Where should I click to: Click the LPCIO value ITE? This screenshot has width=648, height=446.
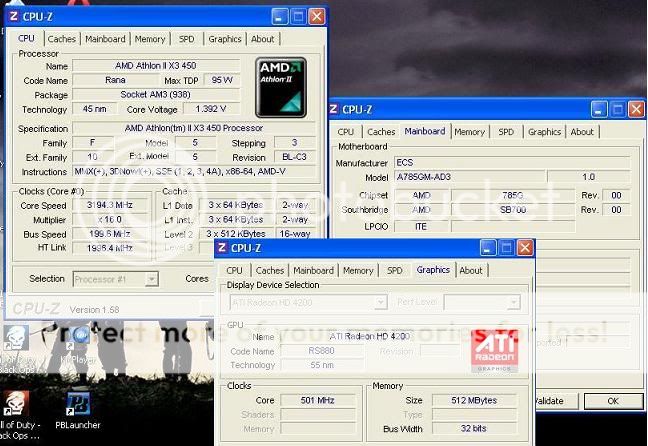(421, 227)
